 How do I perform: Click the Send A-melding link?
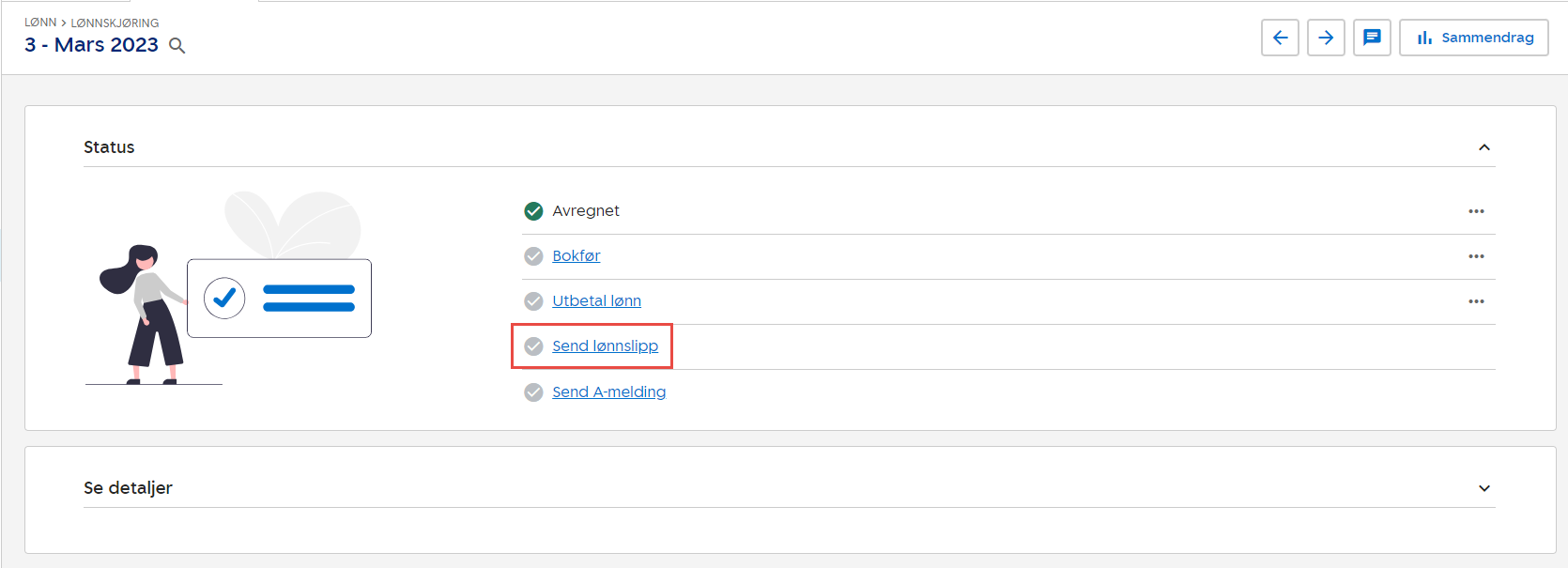click(x=608, y=392)
